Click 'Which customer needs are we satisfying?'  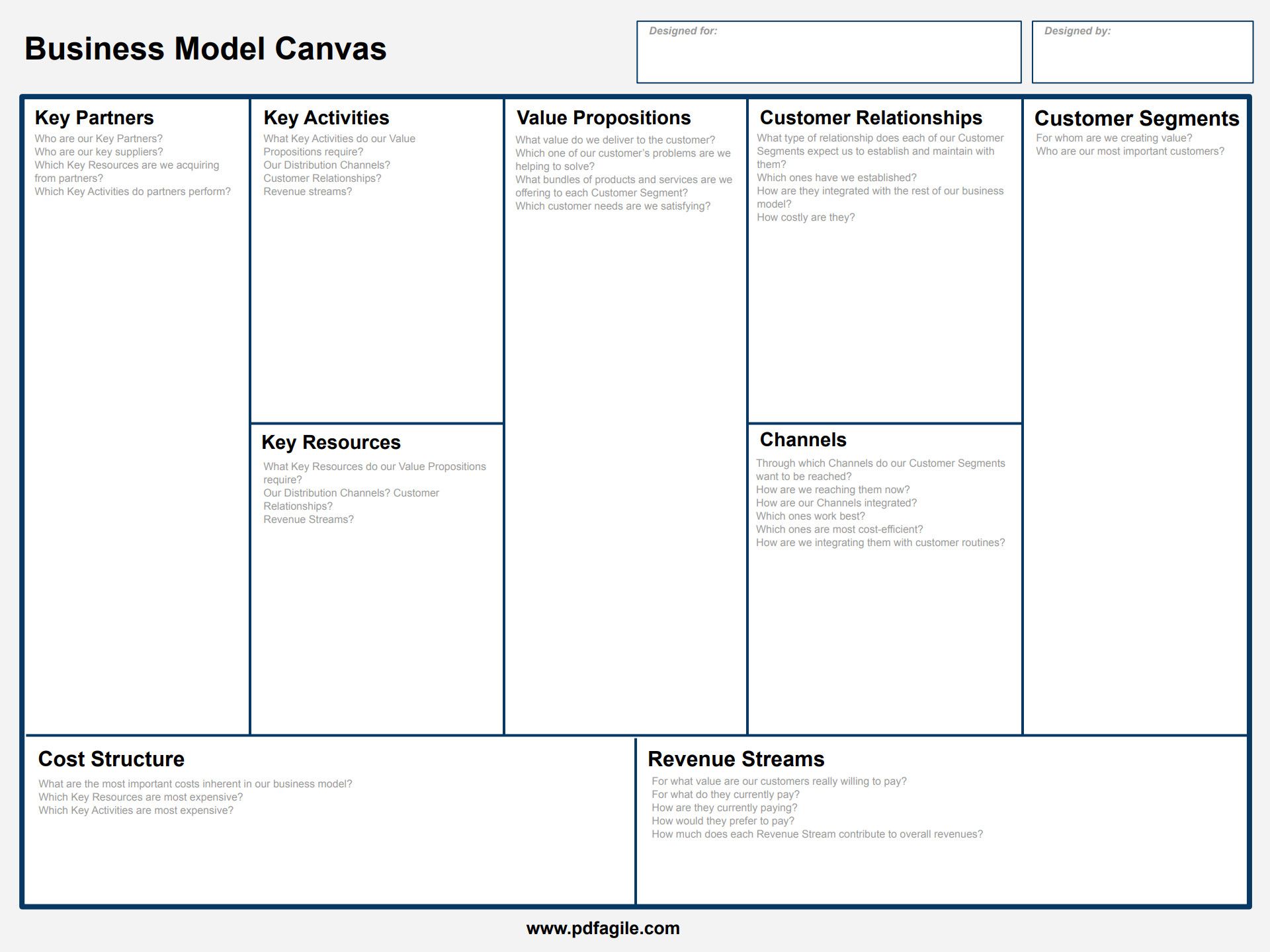613,206
